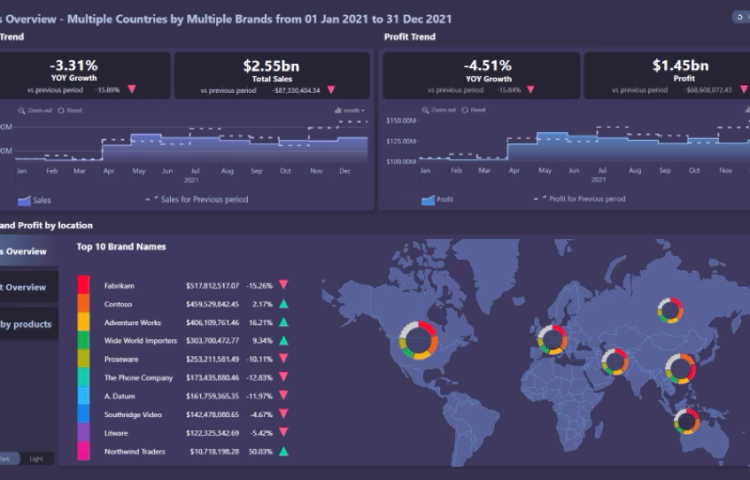
Task: Switch to the Light theme
Action: pos(35,459)
